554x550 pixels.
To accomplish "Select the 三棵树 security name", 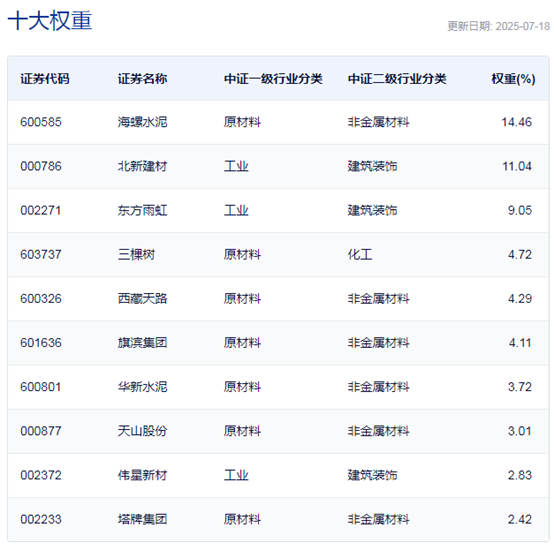I will (x=136, y=255).
